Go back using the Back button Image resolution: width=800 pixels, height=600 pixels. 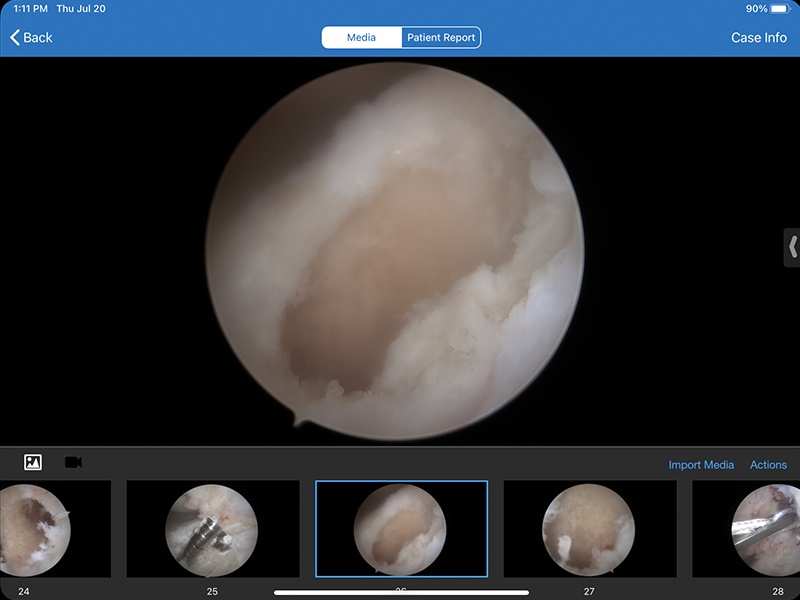[x=31, y=37]
